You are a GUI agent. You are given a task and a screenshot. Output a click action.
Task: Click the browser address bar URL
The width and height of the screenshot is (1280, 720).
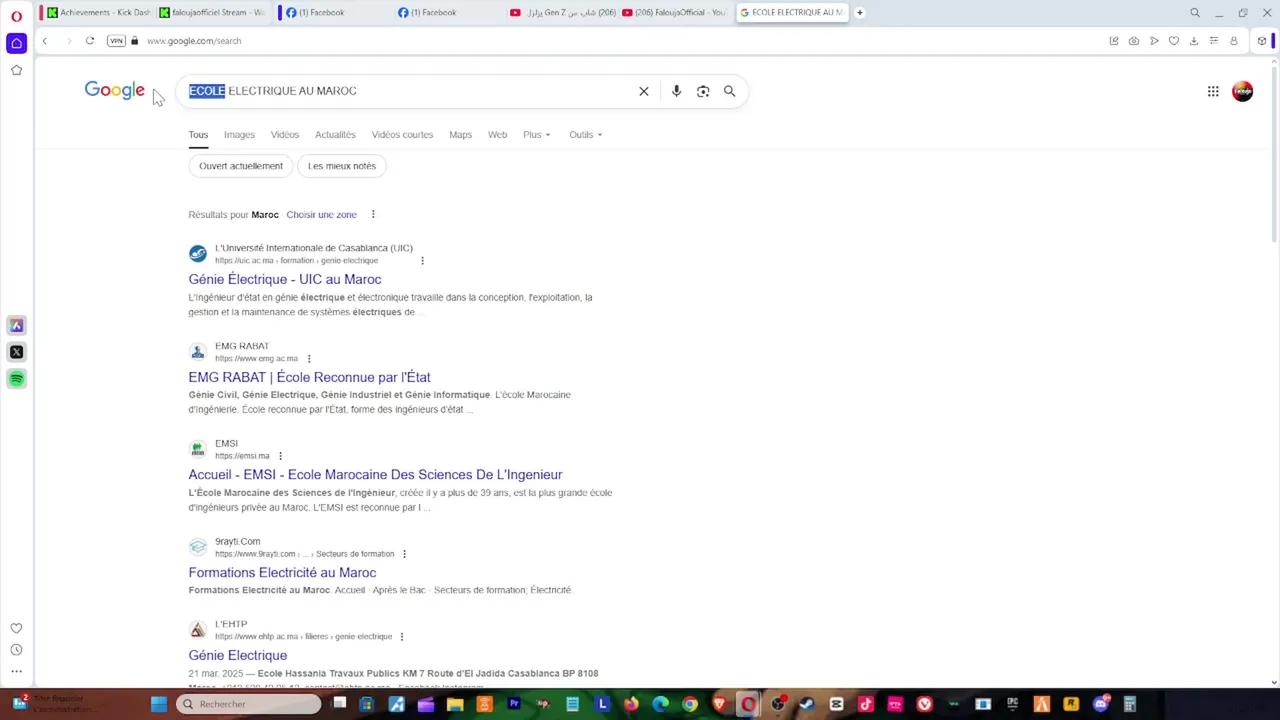tap(194, 41)
